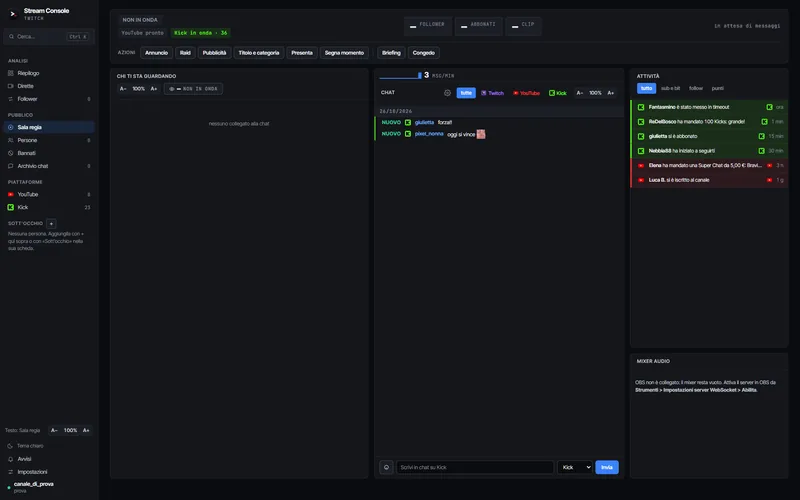Decrease text with A- in viewers panel
The image size is (800, 500).
pyautogui.click(x=123, y=89)
